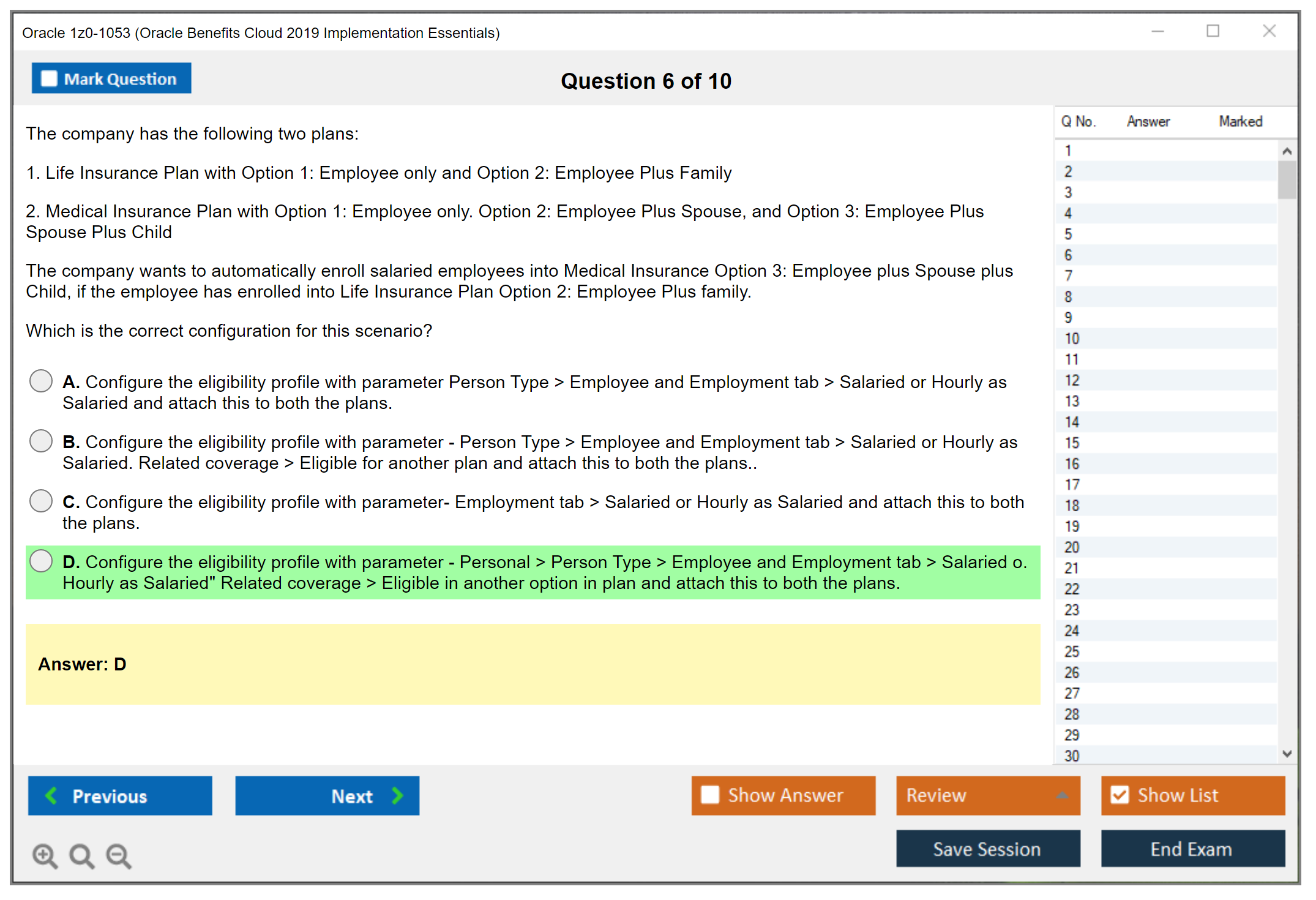Click the reset zoom magnifier icon

[x=81, y=855]
